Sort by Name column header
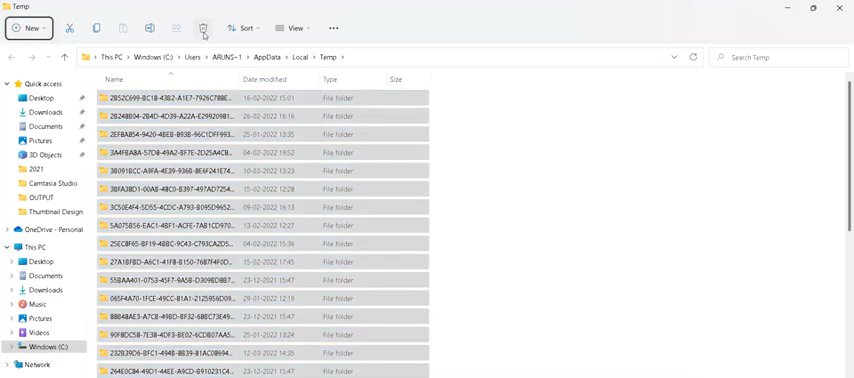This screenshot has width=854, height=378. [x=168, y=80]
